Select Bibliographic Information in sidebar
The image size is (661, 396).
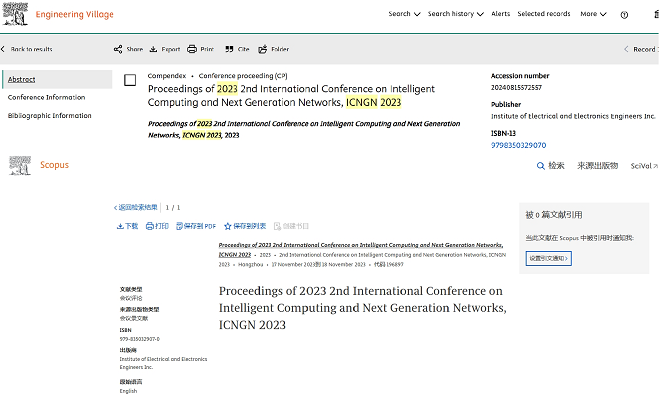[49, 116]
